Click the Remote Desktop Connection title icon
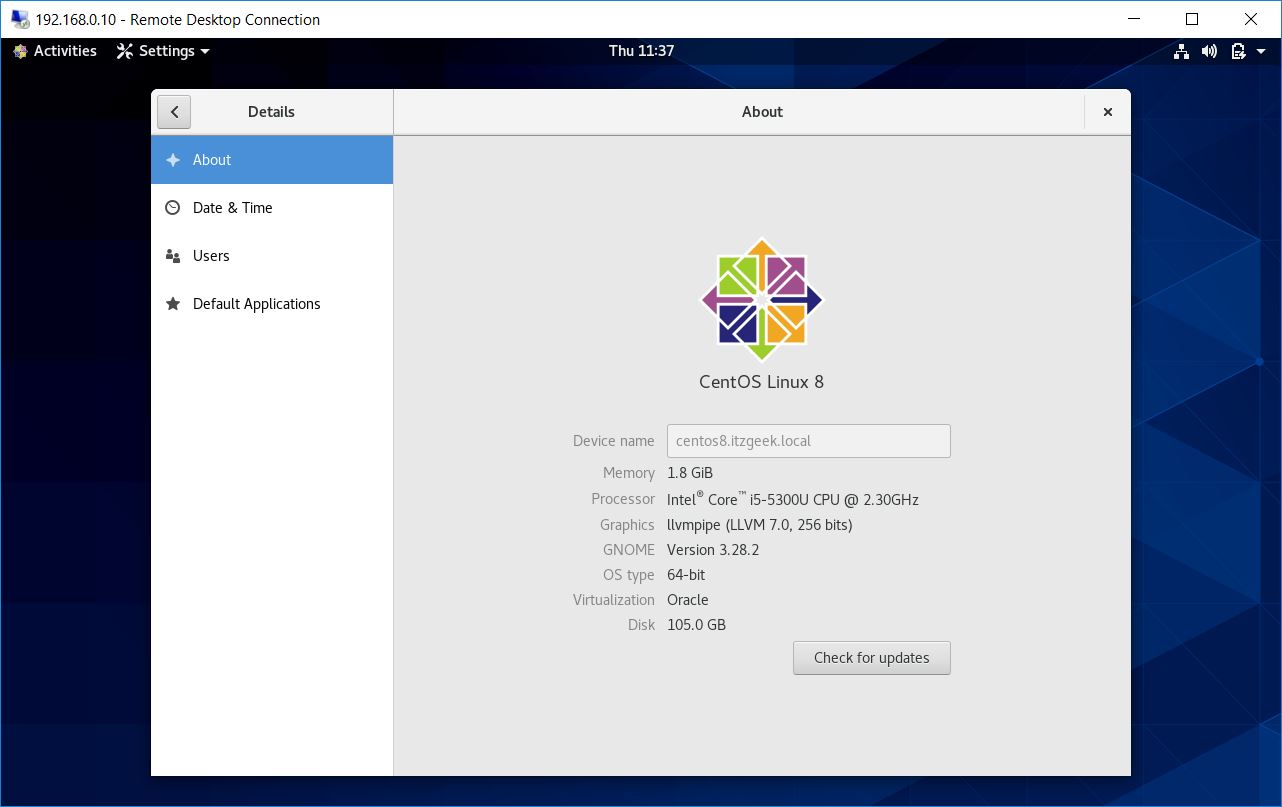1282x807 pixels. click(x=20, y=19)
